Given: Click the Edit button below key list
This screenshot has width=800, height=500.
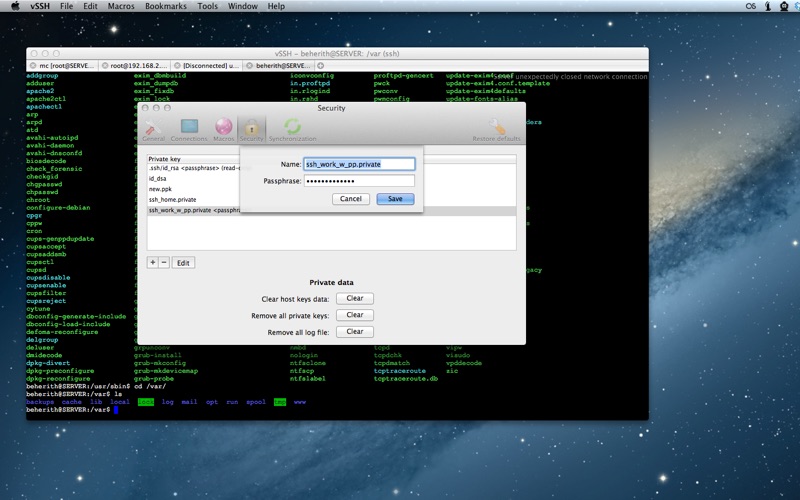Looking at the screenshot, I should pyautogui.click(x=183, y=262).
